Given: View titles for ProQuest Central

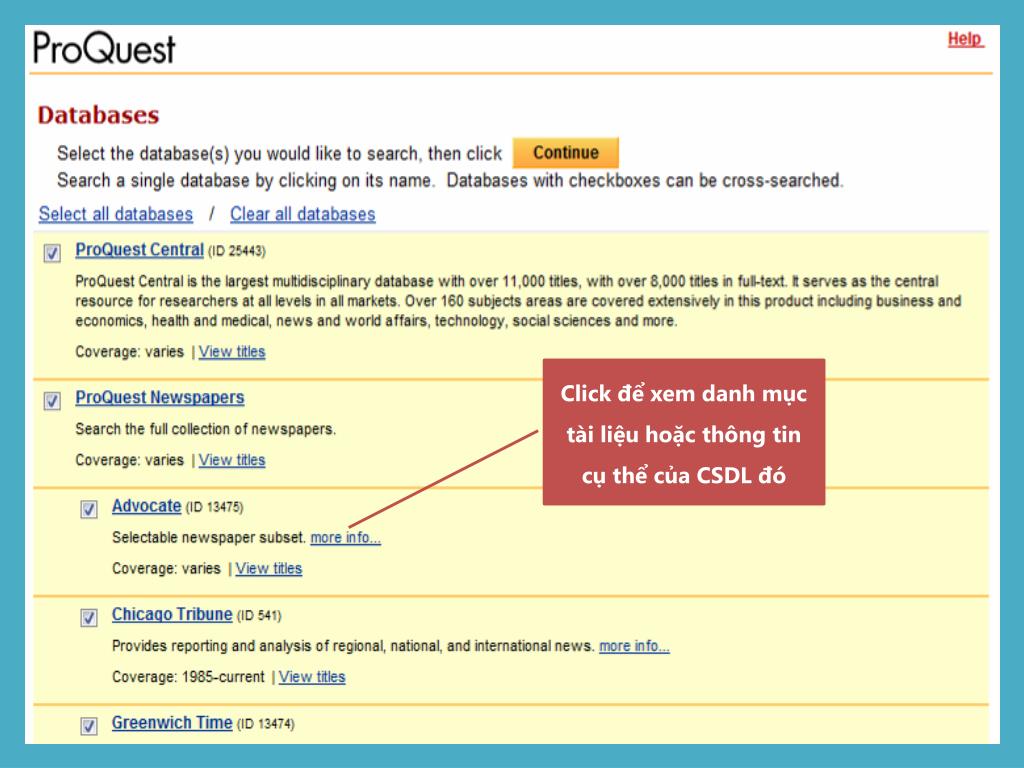Looking at the screenshot, I should 232,351.
